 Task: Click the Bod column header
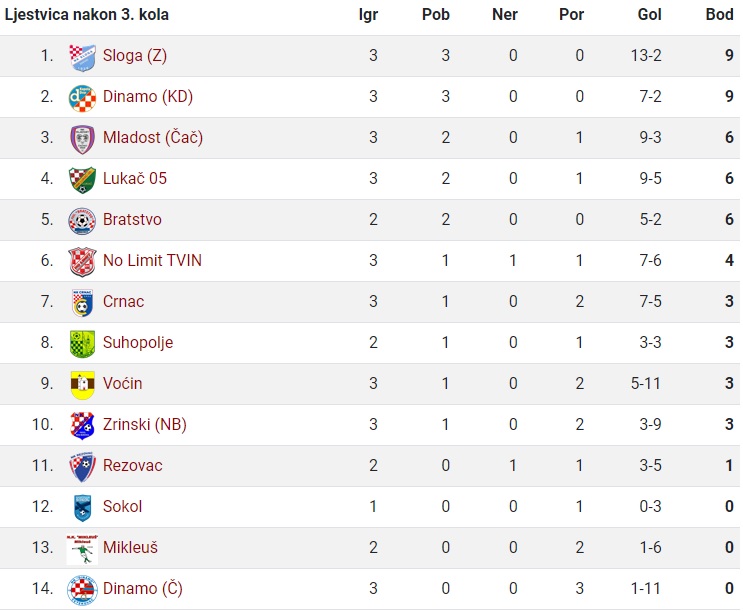pos(719,14)
